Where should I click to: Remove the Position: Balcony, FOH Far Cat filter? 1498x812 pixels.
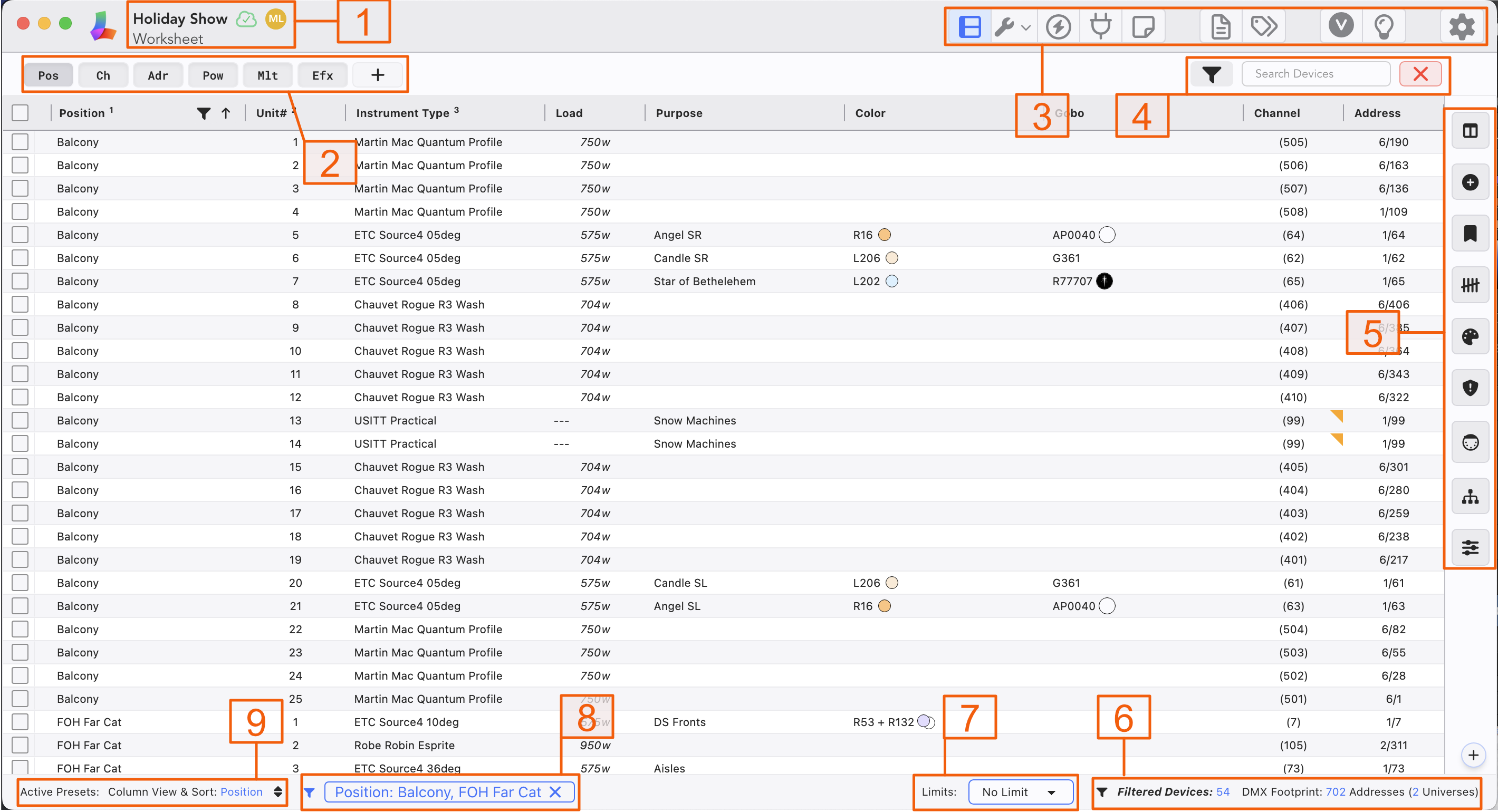point(555,791)
